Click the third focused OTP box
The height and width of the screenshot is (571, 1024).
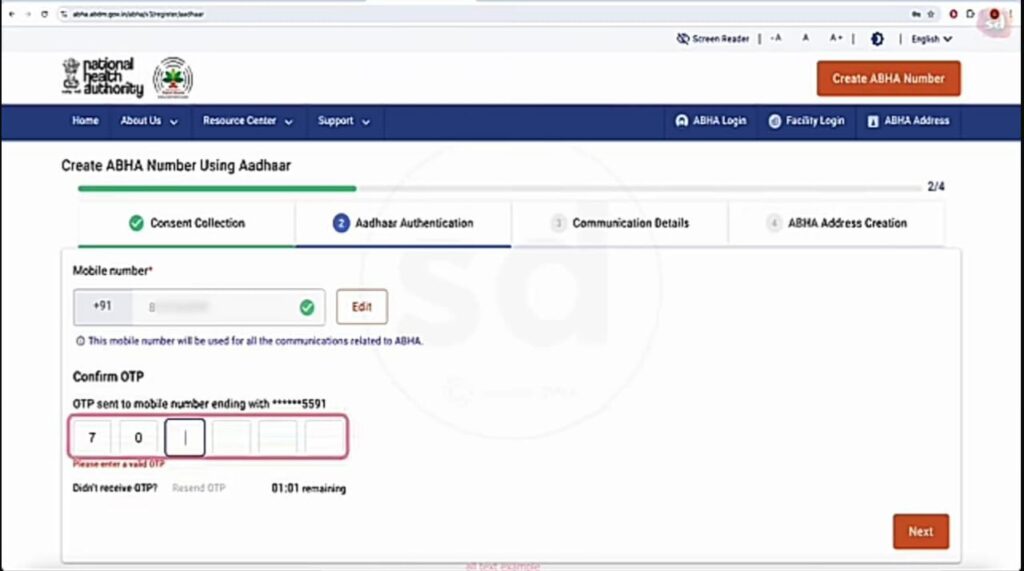(185, 437)
